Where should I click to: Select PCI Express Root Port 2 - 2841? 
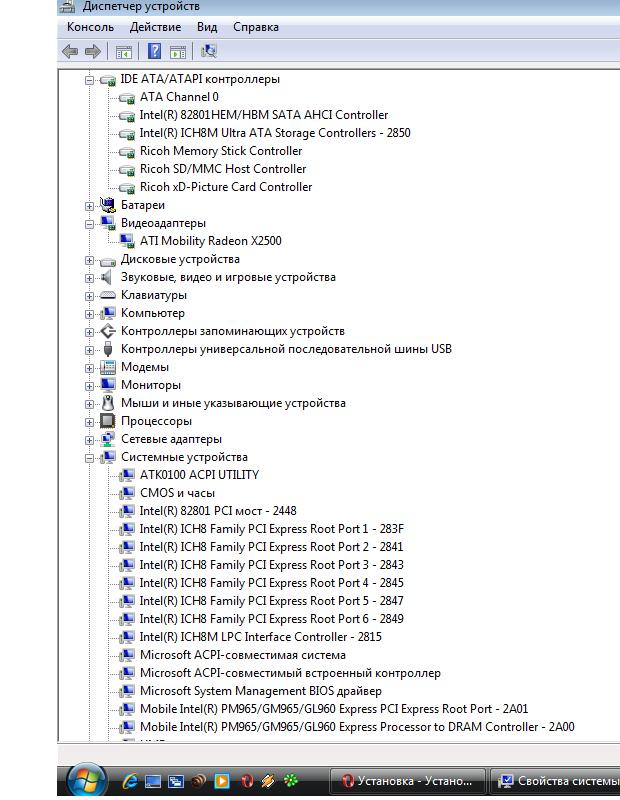[271, 547]
